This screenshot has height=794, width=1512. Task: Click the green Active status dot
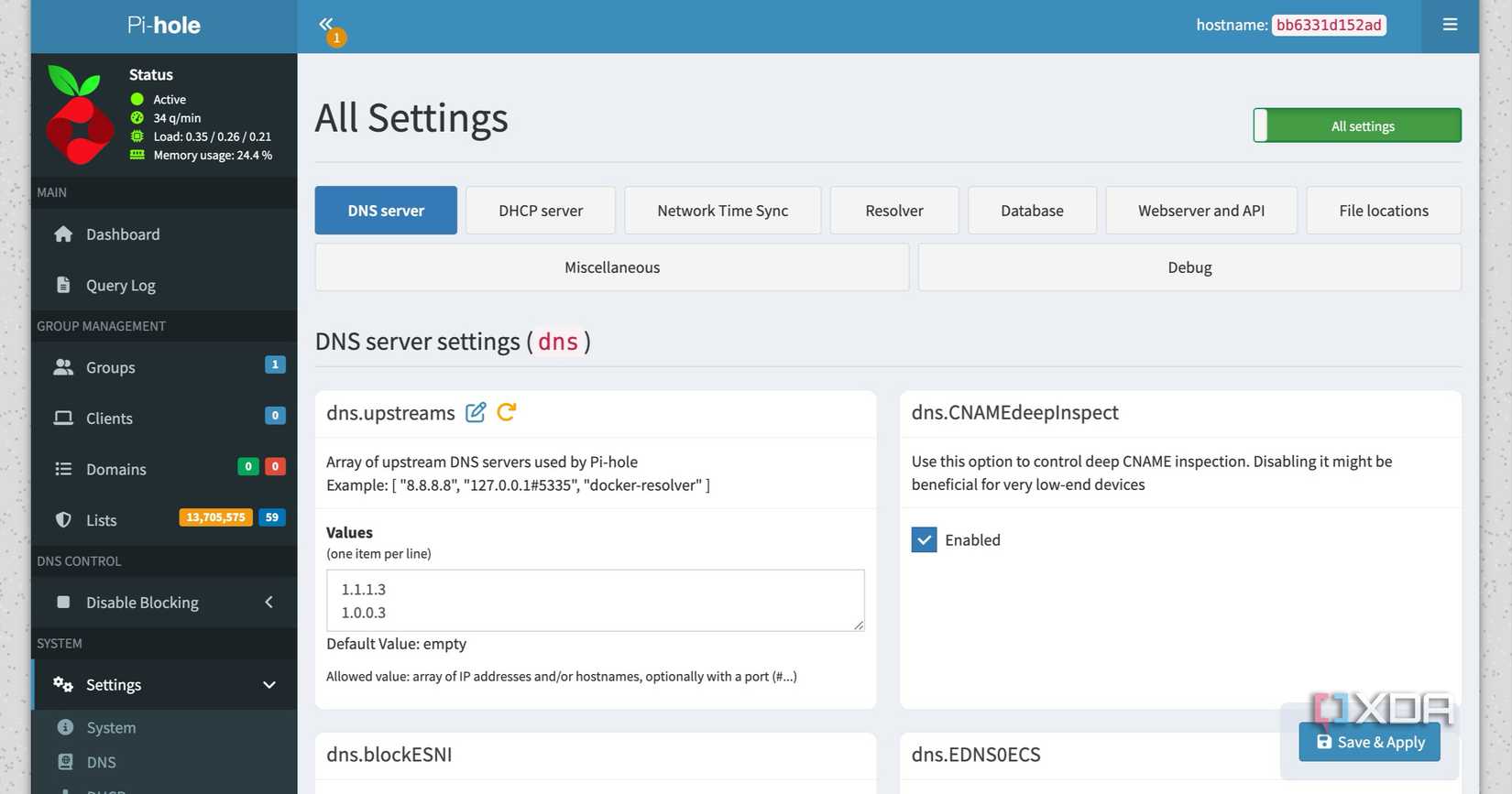click(137, 99)
